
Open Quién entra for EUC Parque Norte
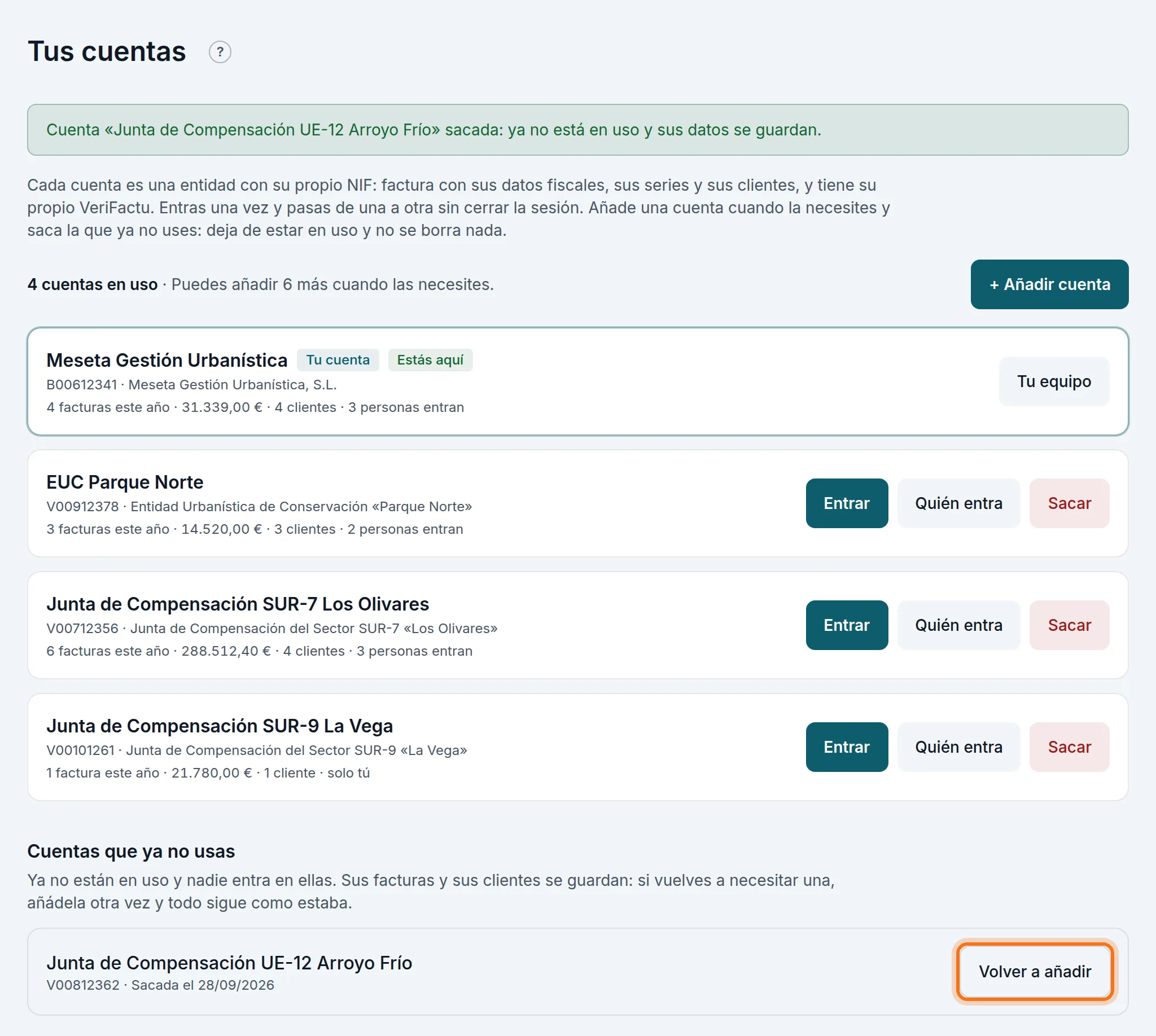click(958, 503)
